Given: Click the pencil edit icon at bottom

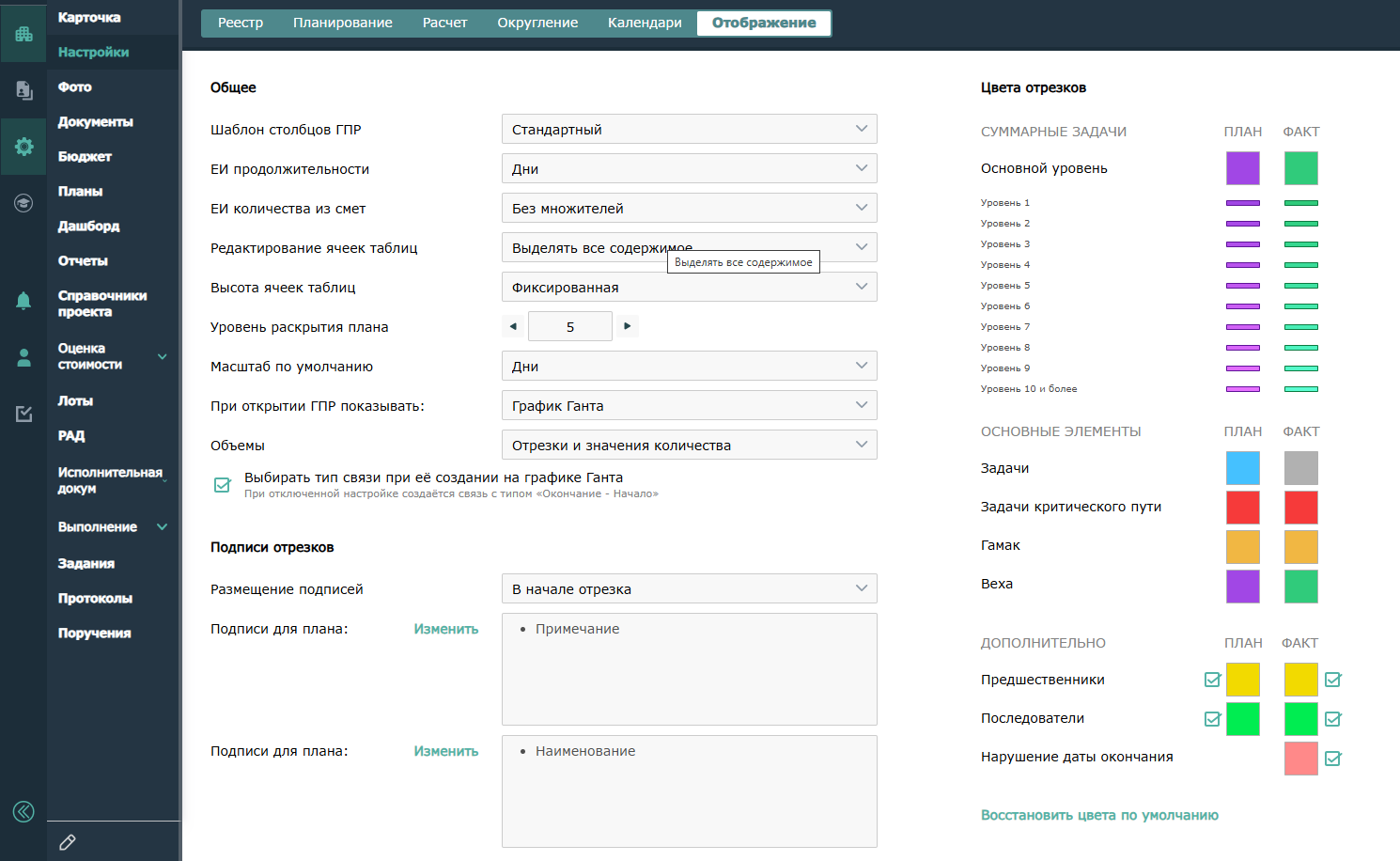Looking at the screenshot, I should pos(68,842).
